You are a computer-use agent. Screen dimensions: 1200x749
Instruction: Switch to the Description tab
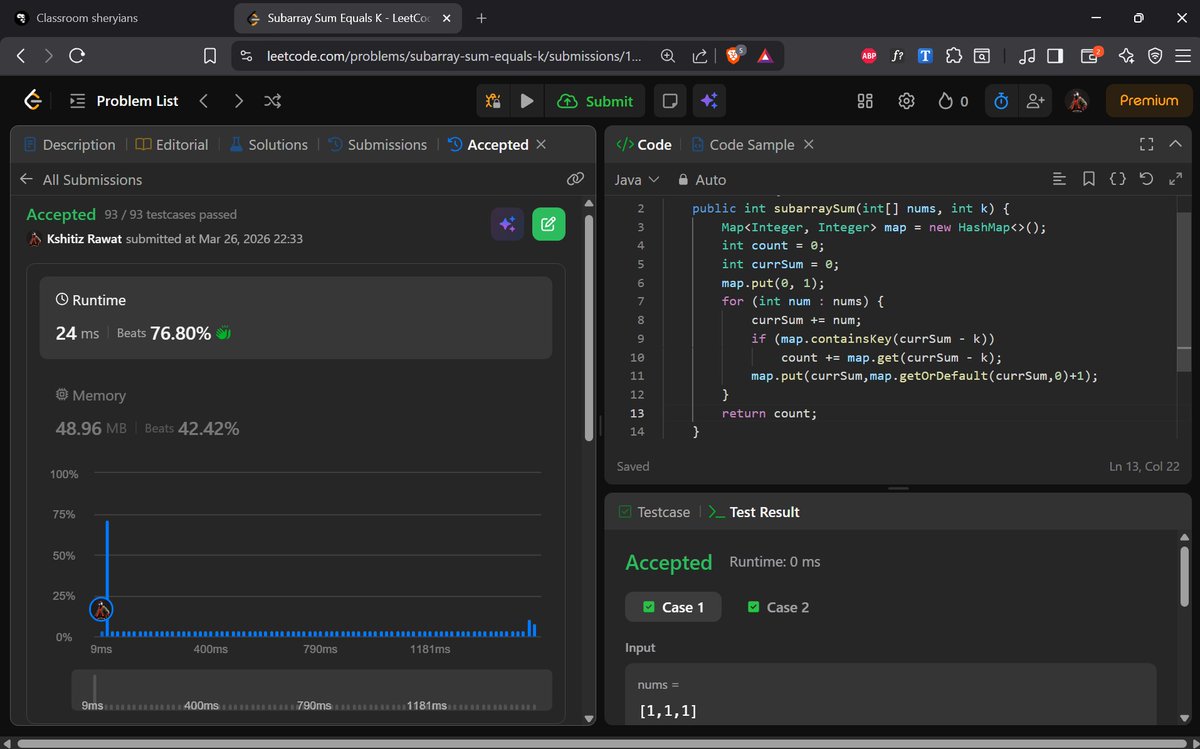click(x=69, y=144)
